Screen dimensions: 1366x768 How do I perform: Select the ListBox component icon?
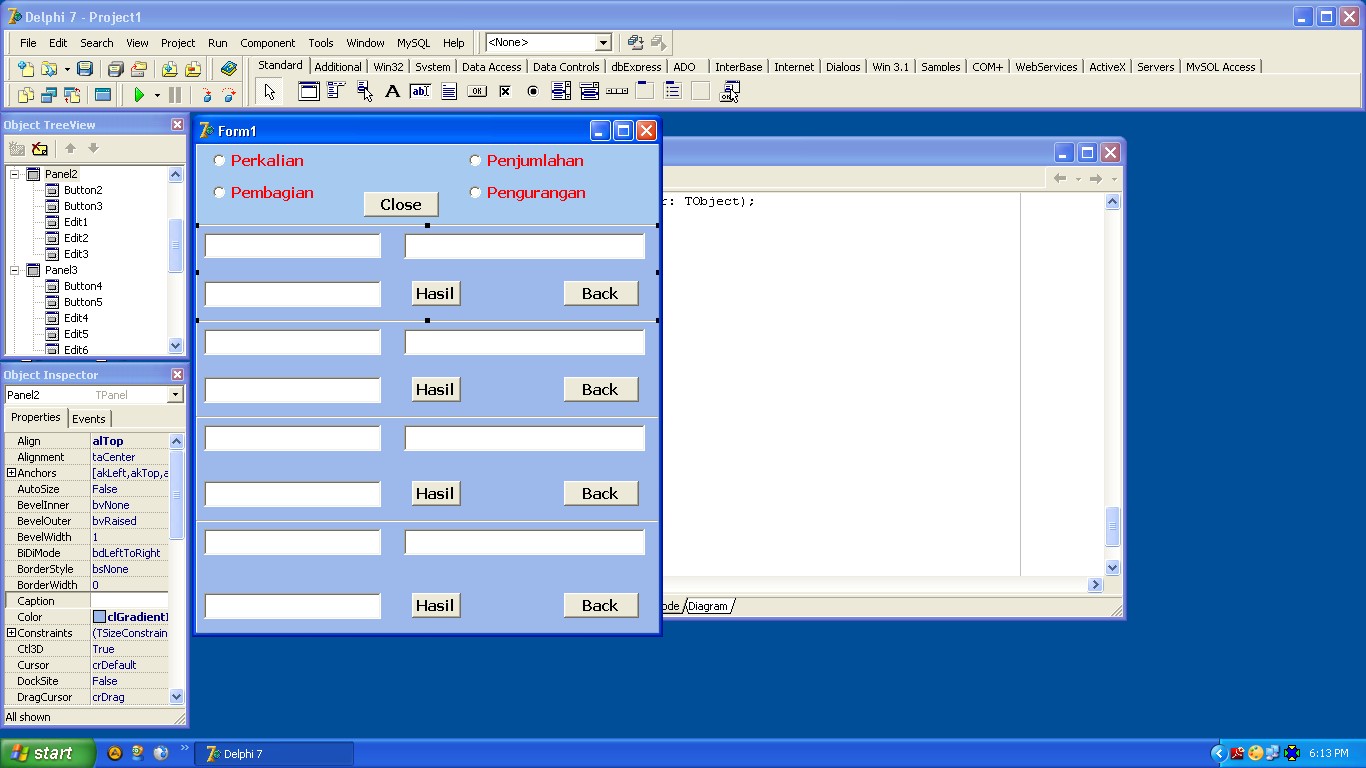point(561,91)
